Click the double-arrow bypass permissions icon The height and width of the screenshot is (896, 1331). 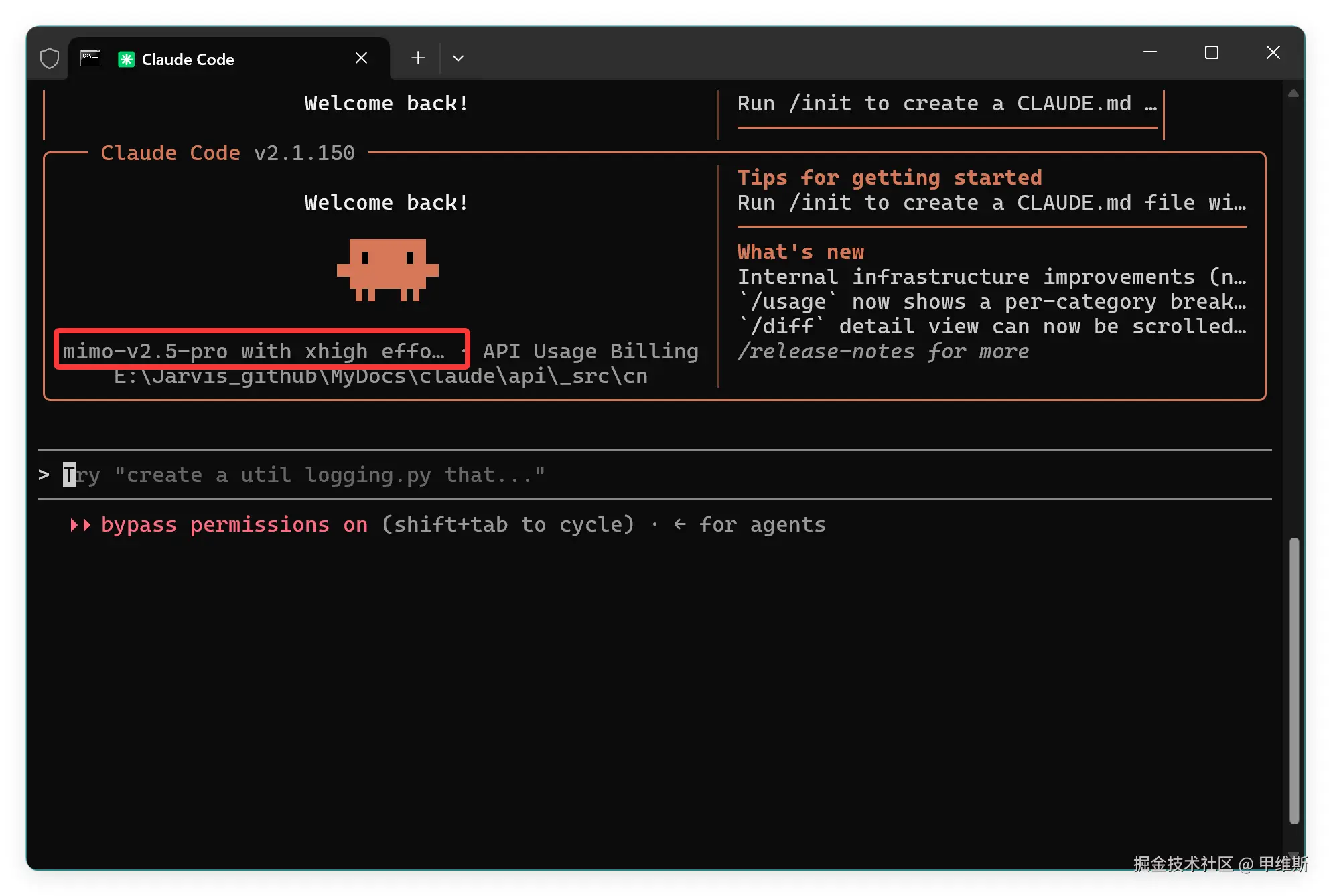click(x=80, y=524)
